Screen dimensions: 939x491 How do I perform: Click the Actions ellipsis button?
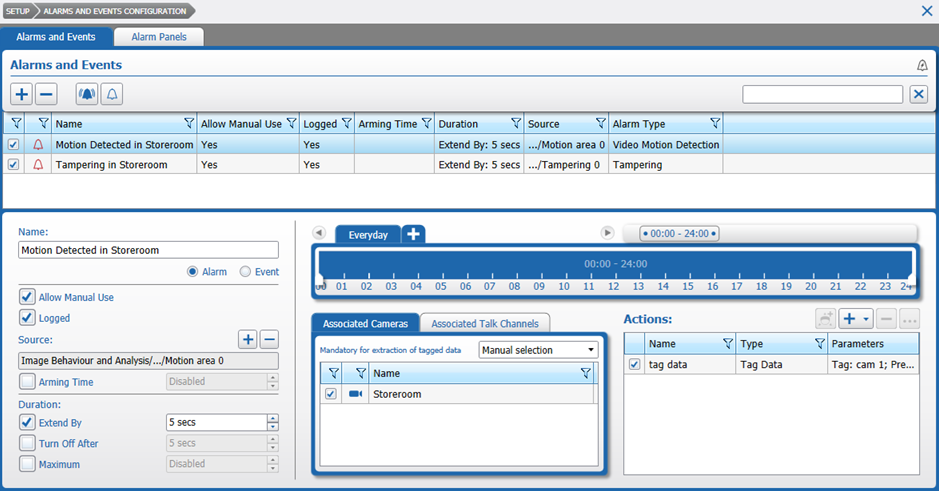[910, 319]
